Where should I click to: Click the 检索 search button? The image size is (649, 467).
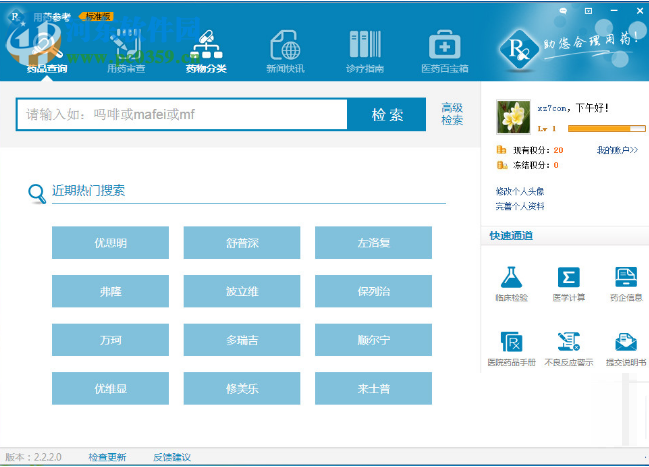coord(387,114)
